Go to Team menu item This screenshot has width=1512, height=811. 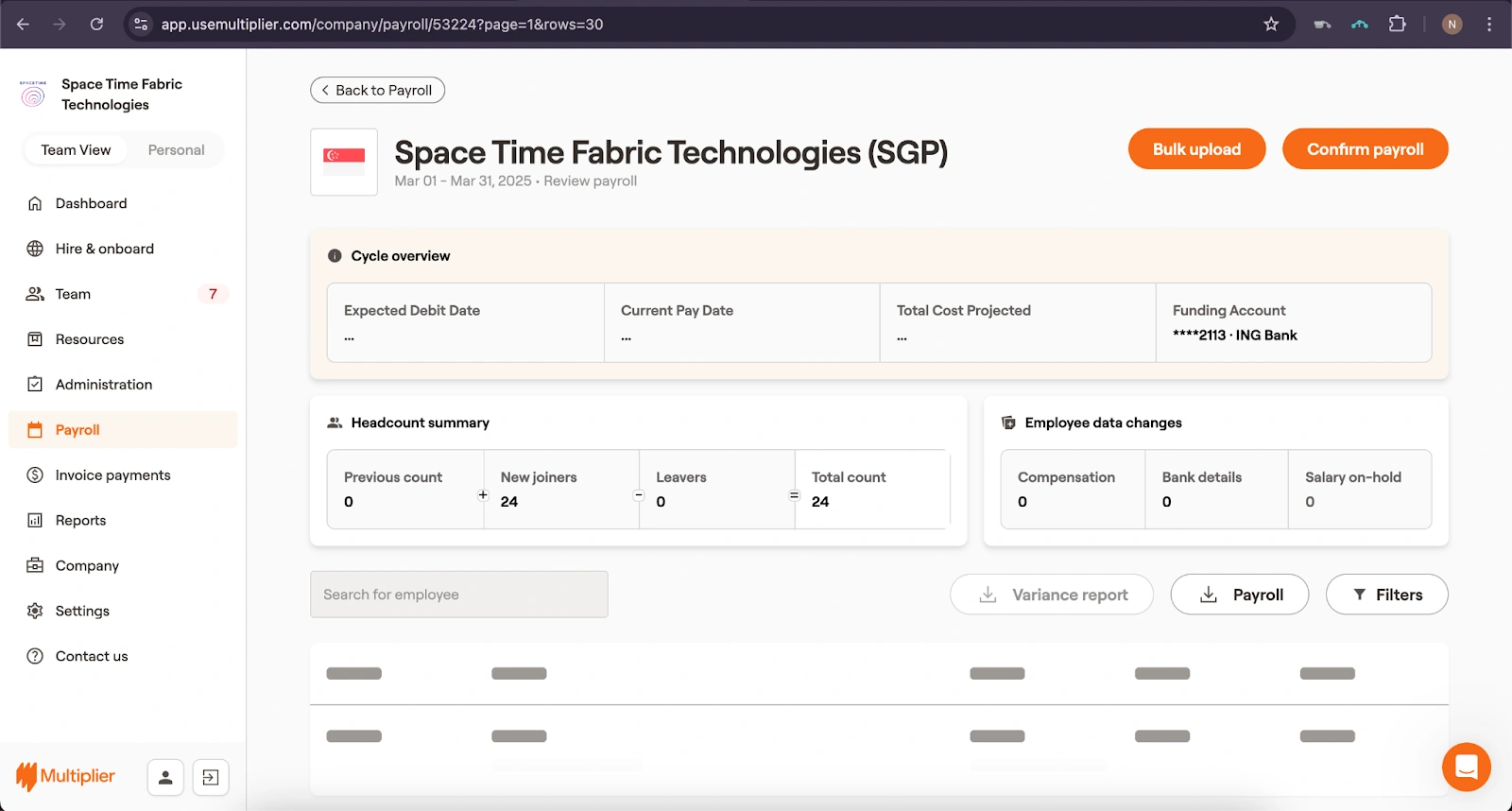click(x=123, y=294)
